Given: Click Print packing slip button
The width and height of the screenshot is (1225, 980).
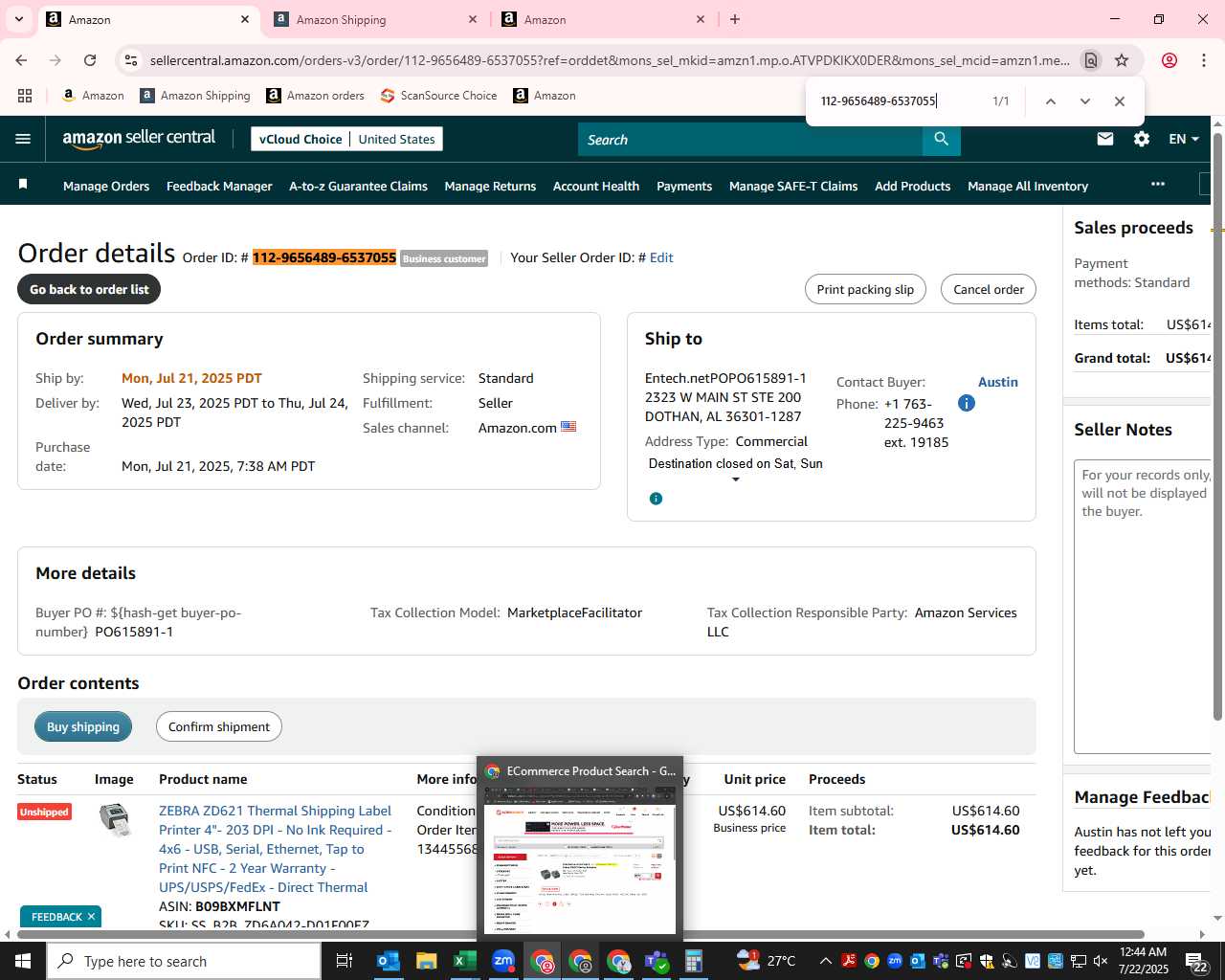Looking at the screenshot, I should coord(865,289).
